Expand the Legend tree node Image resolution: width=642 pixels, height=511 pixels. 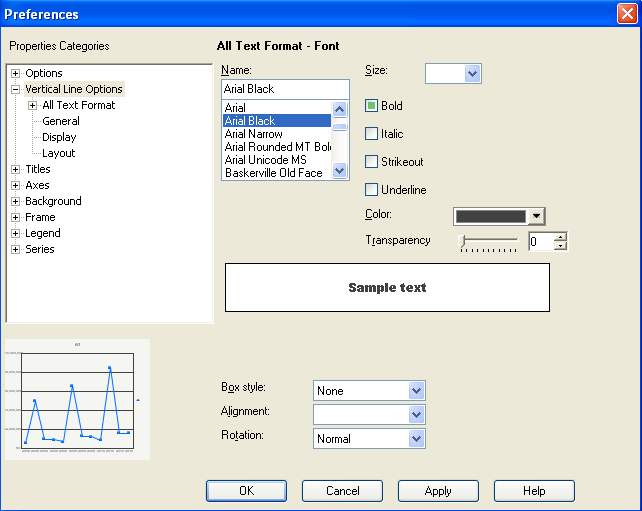click(x=16, y=233)
